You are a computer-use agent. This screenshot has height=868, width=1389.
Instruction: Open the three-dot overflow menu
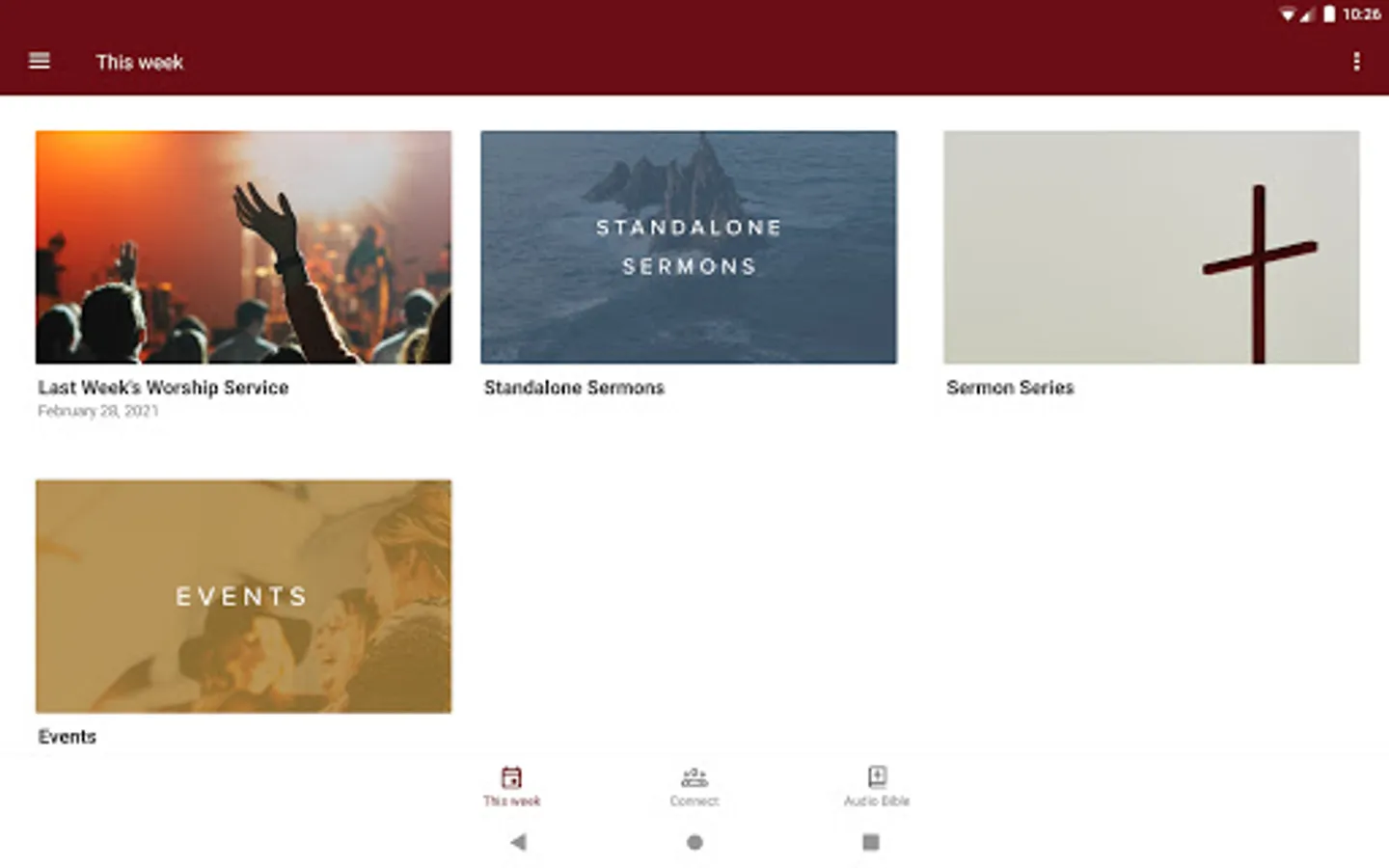pos(1356,62)
